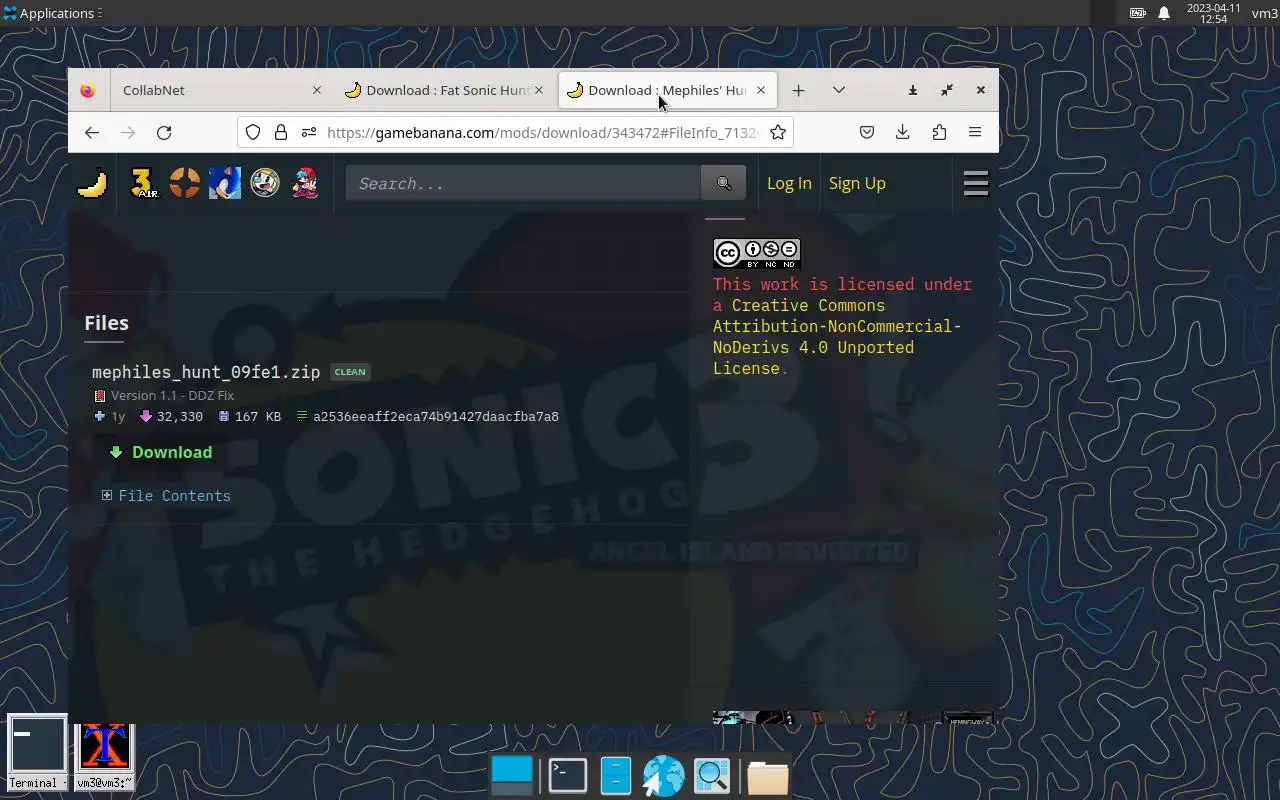Screen dimensions: 1280x800
Task: Open the Terminal taskbar window button
Action: [x=37, y=753]
